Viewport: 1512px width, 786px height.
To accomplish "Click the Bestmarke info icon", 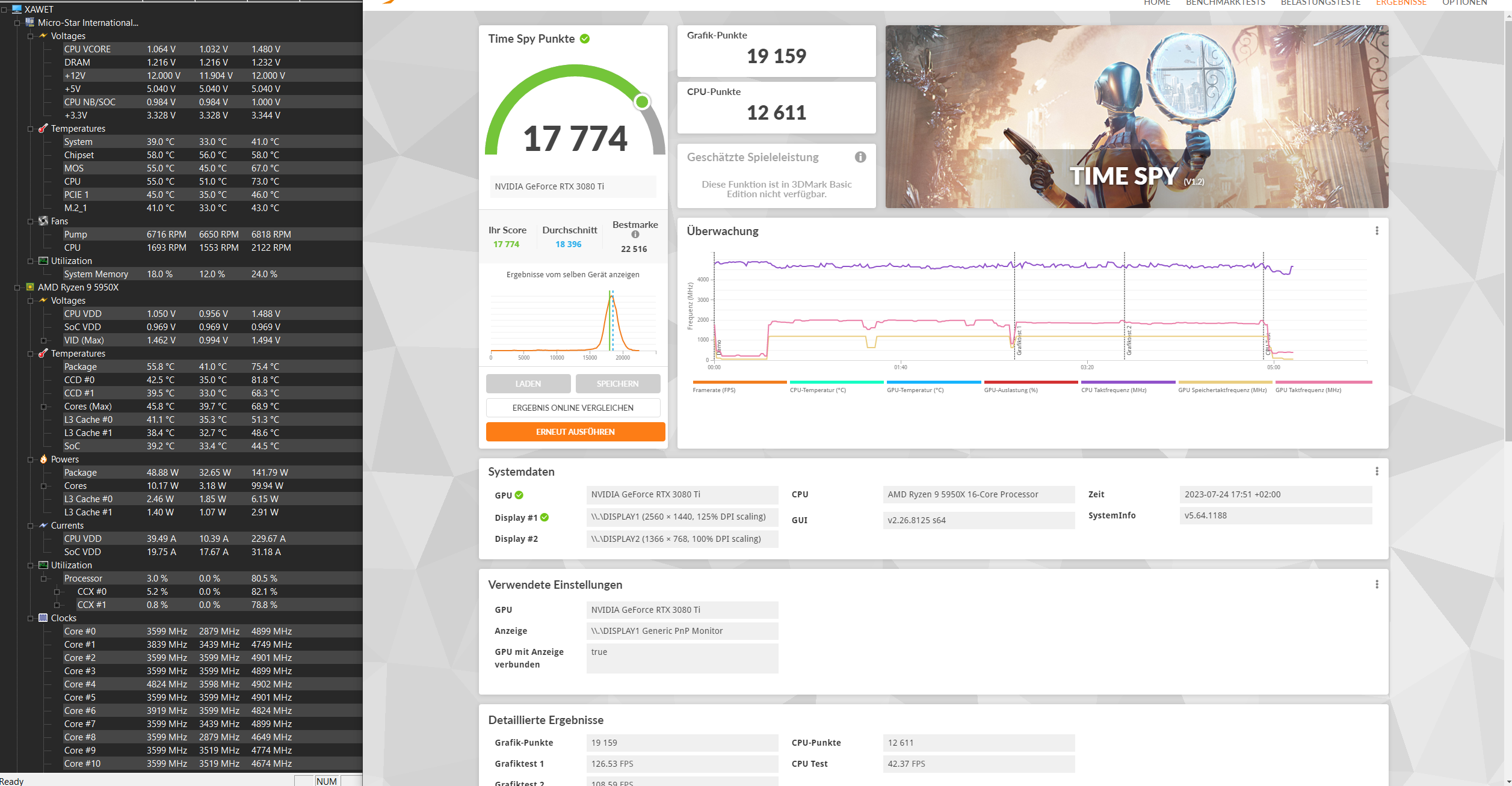I will (635, 235).
